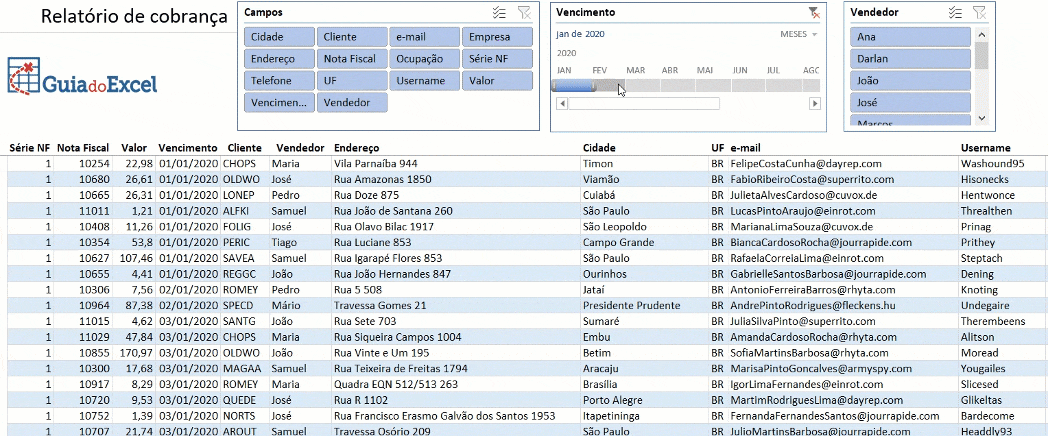
Task: Select the Username field in Campos
Action: (x=425, y=80)
